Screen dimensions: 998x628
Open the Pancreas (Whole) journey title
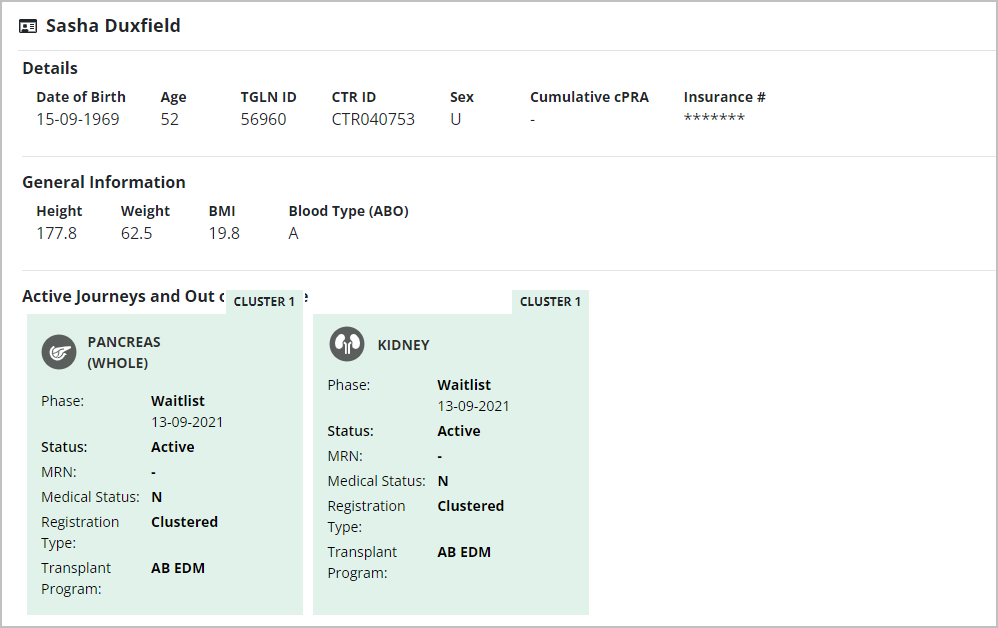[x=124, y=352]
